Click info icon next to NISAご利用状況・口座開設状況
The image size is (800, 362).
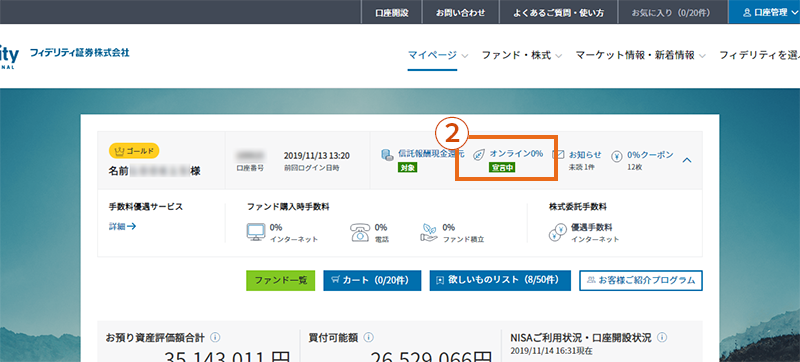(662, 338)
